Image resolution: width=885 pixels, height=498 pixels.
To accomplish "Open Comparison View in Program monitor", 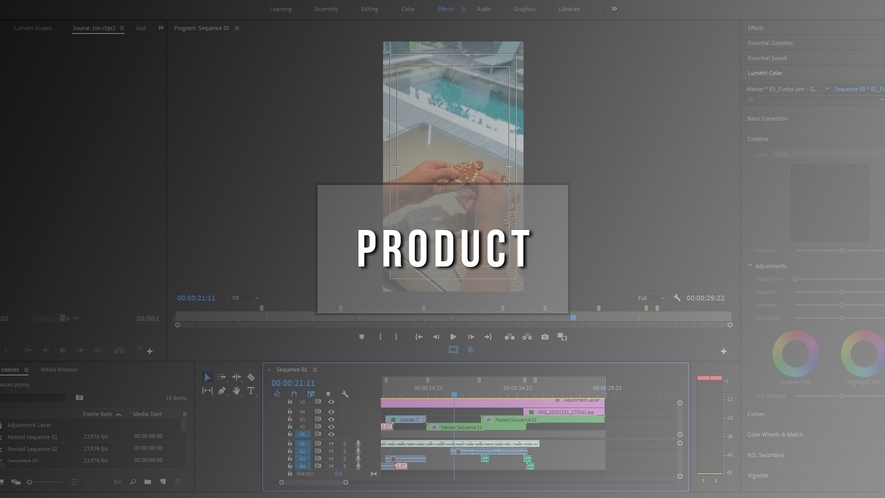I will [x=562, y=337].
